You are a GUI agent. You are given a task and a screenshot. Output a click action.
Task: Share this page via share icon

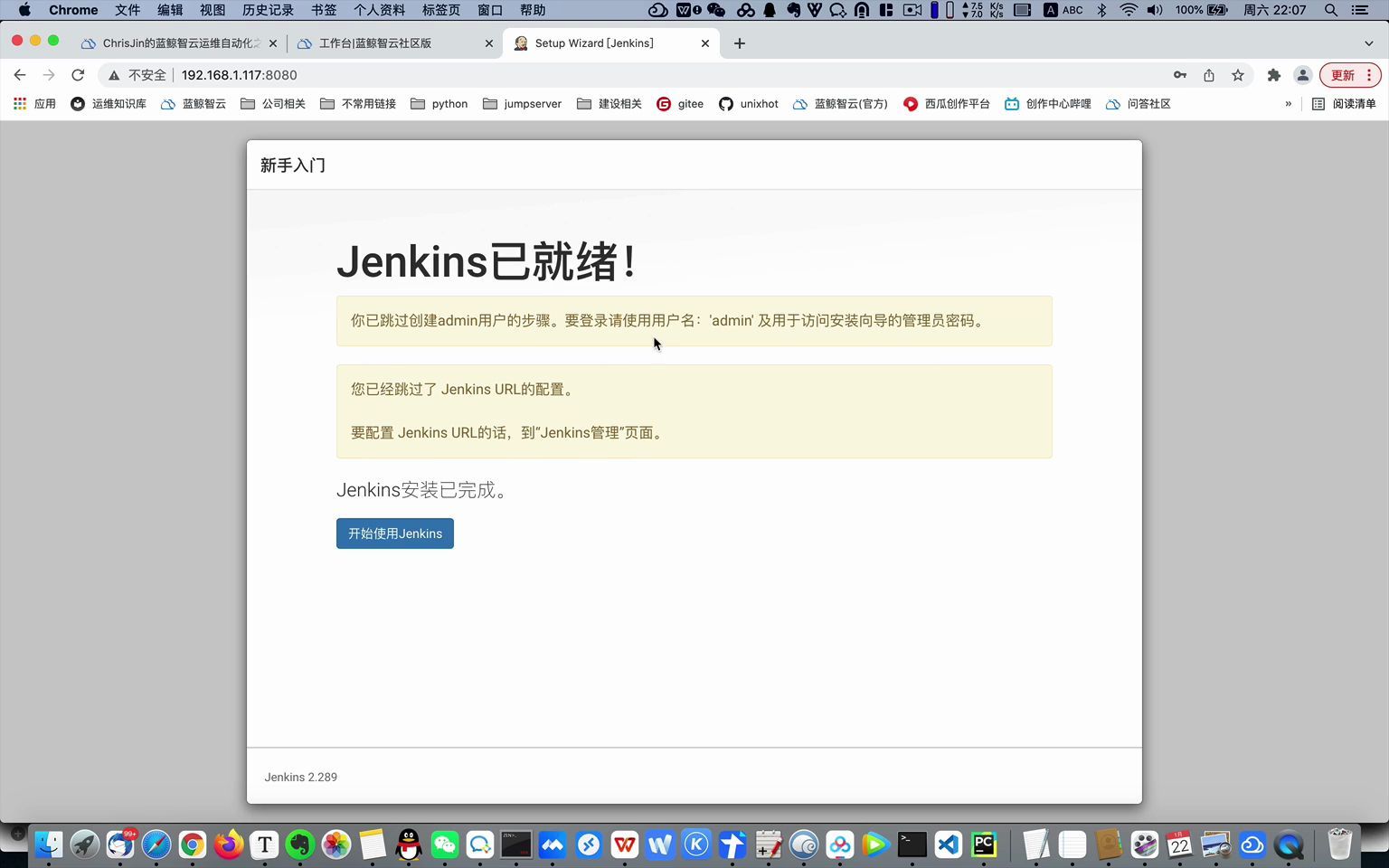pos(1209,75)
